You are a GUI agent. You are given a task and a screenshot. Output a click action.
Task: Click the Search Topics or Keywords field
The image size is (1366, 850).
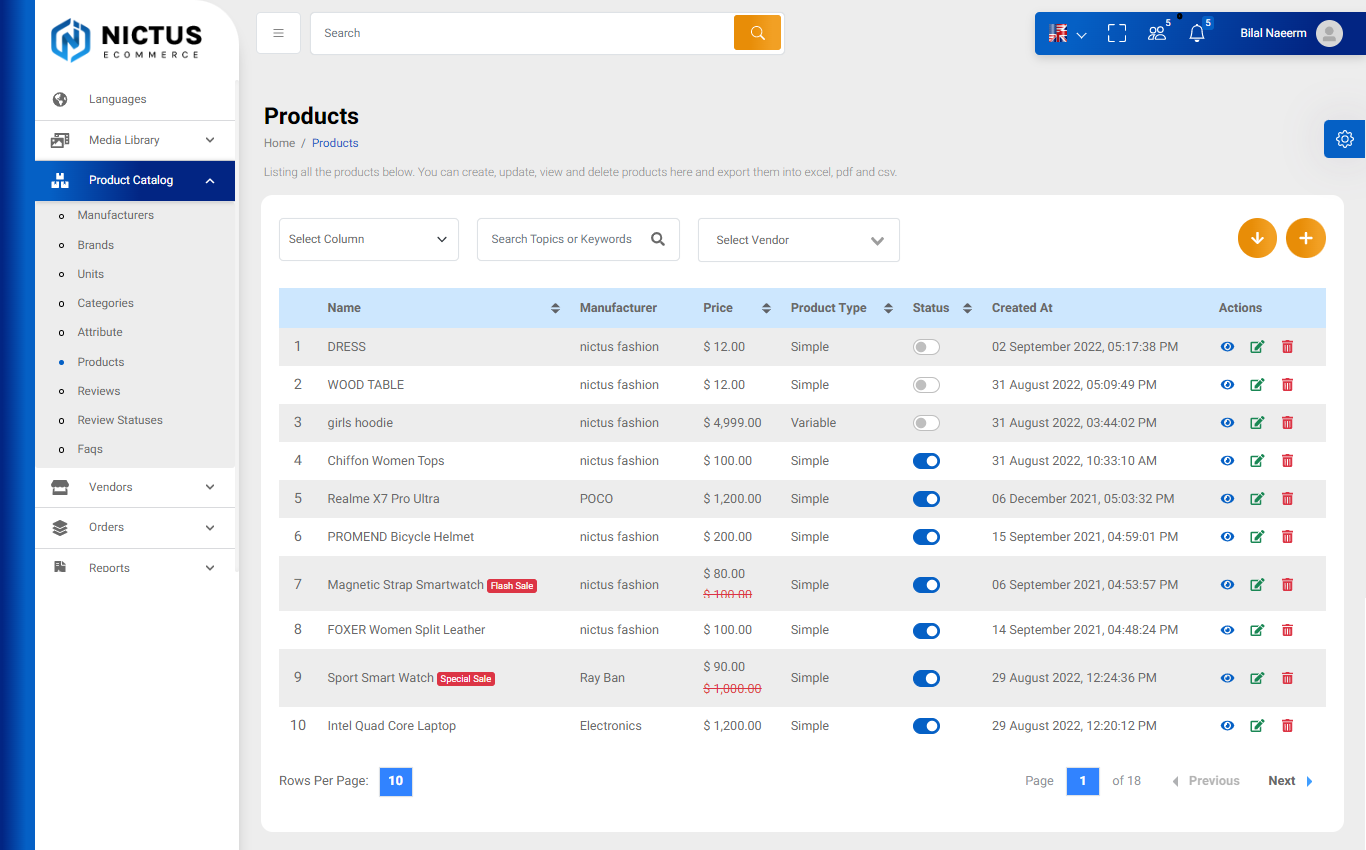tap(562, 239)
